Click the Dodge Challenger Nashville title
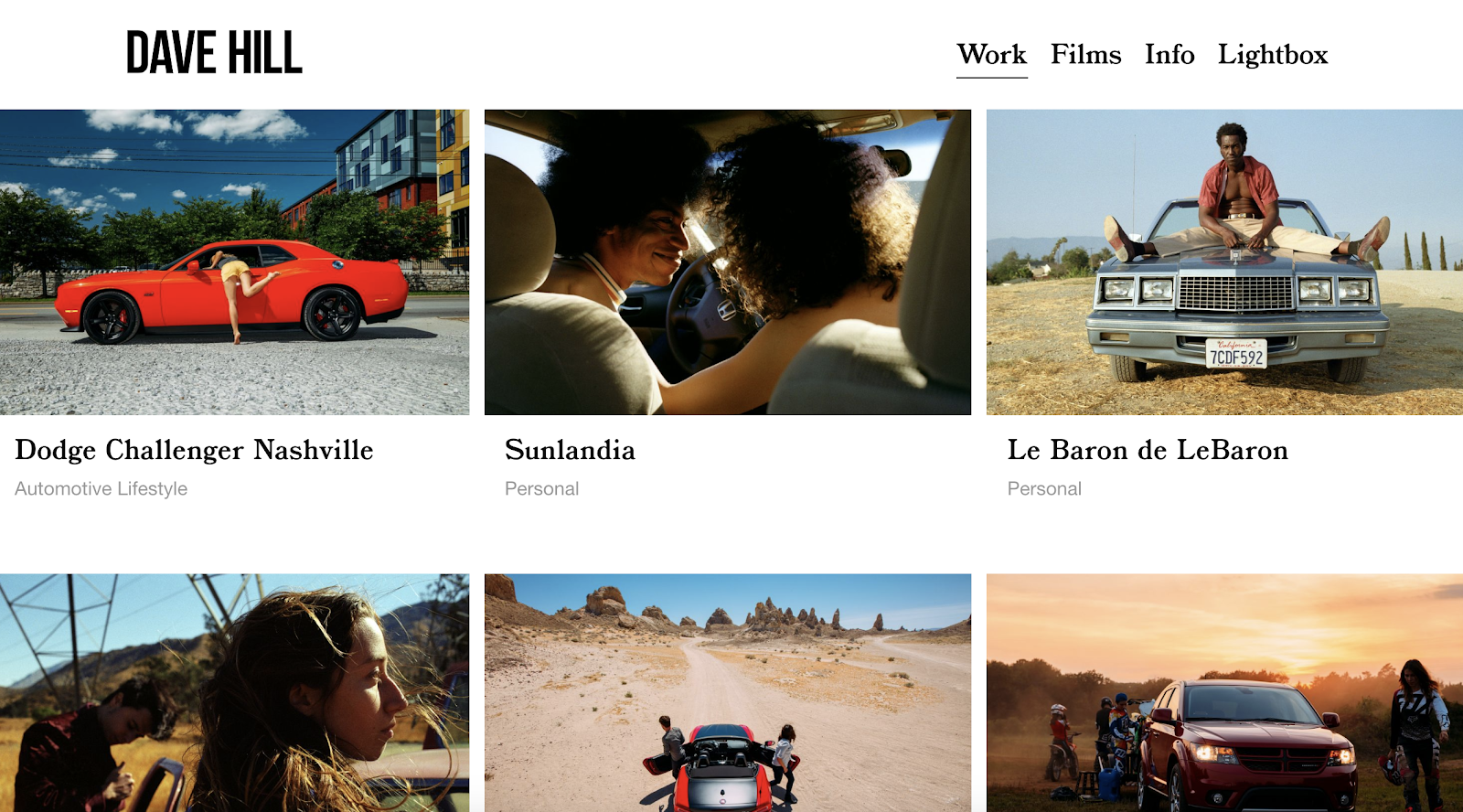The height and width of the screenshot is (812, 1463). [x=194, y=450]
